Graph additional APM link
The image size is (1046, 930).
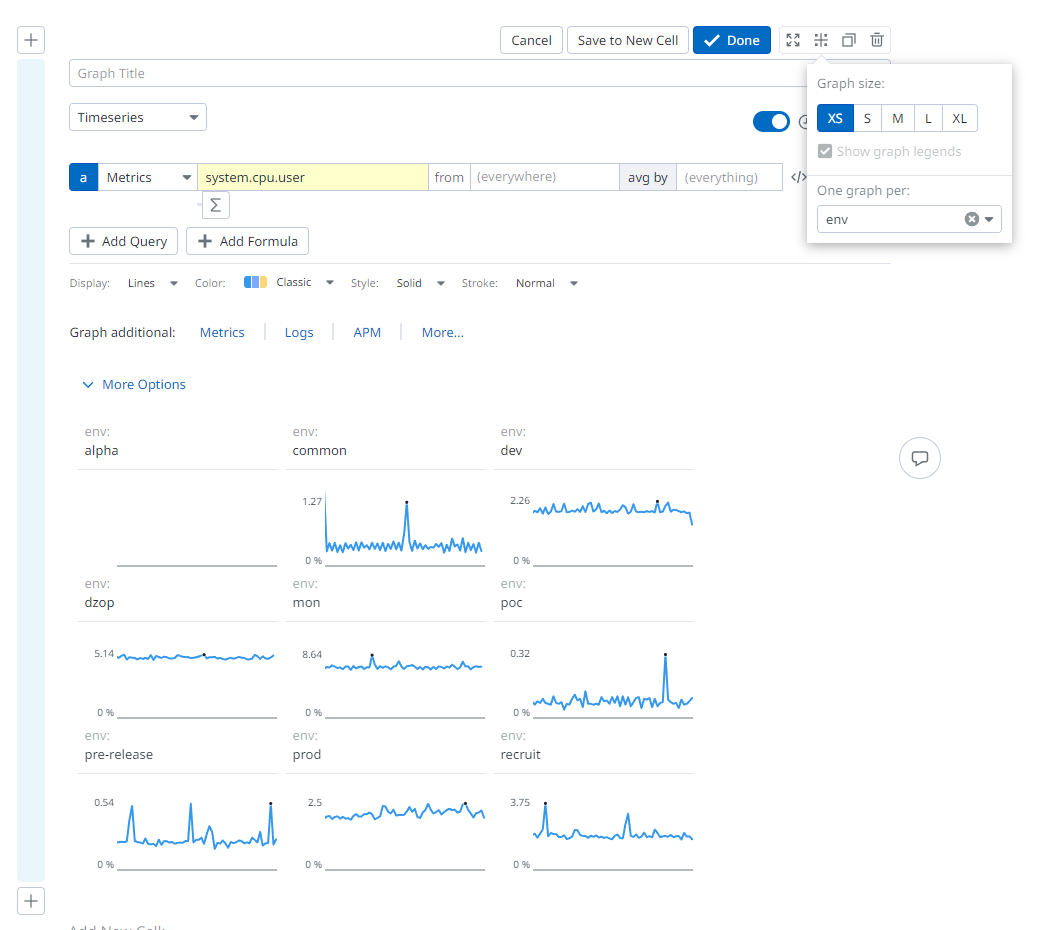point(367,332)
